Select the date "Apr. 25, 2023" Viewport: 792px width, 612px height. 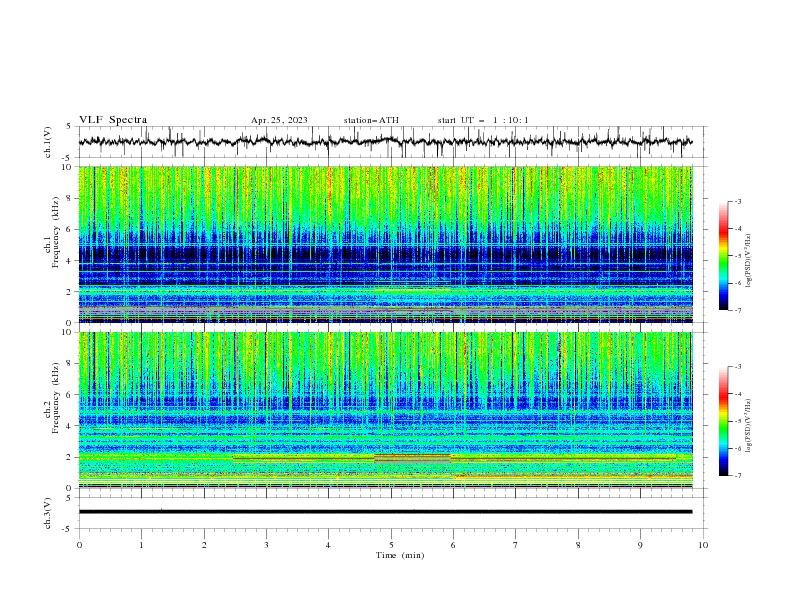pos(279,120)
